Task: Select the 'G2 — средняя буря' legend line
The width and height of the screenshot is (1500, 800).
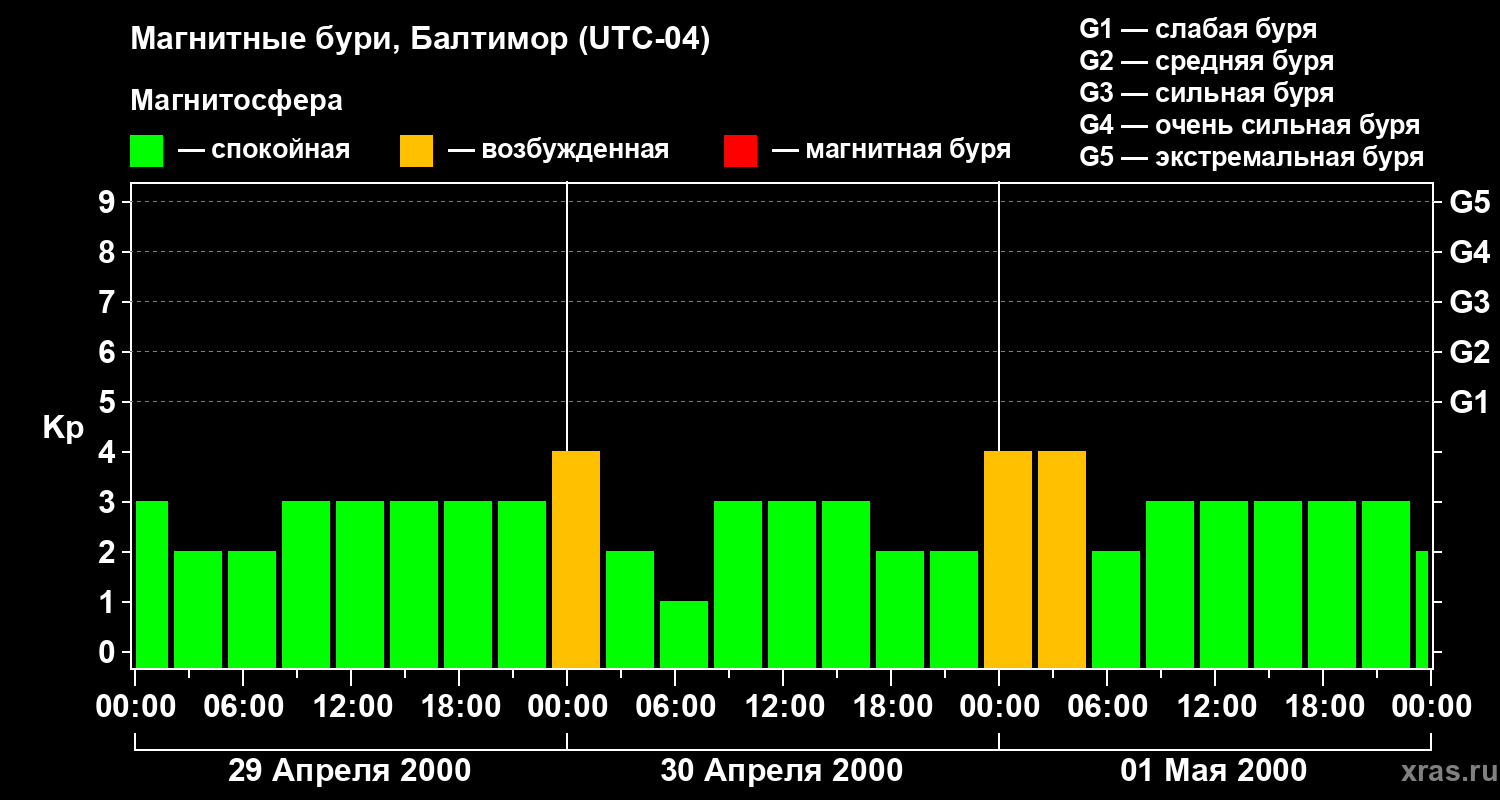Action: (1206, 61)
